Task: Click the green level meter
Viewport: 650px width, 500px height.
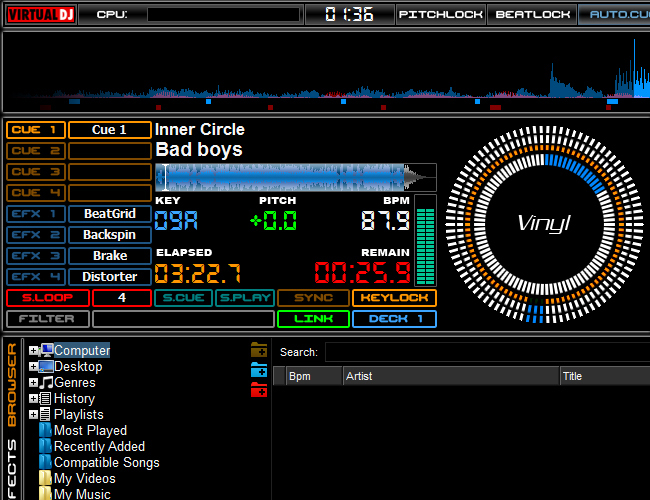Action: tap(425, 240)
